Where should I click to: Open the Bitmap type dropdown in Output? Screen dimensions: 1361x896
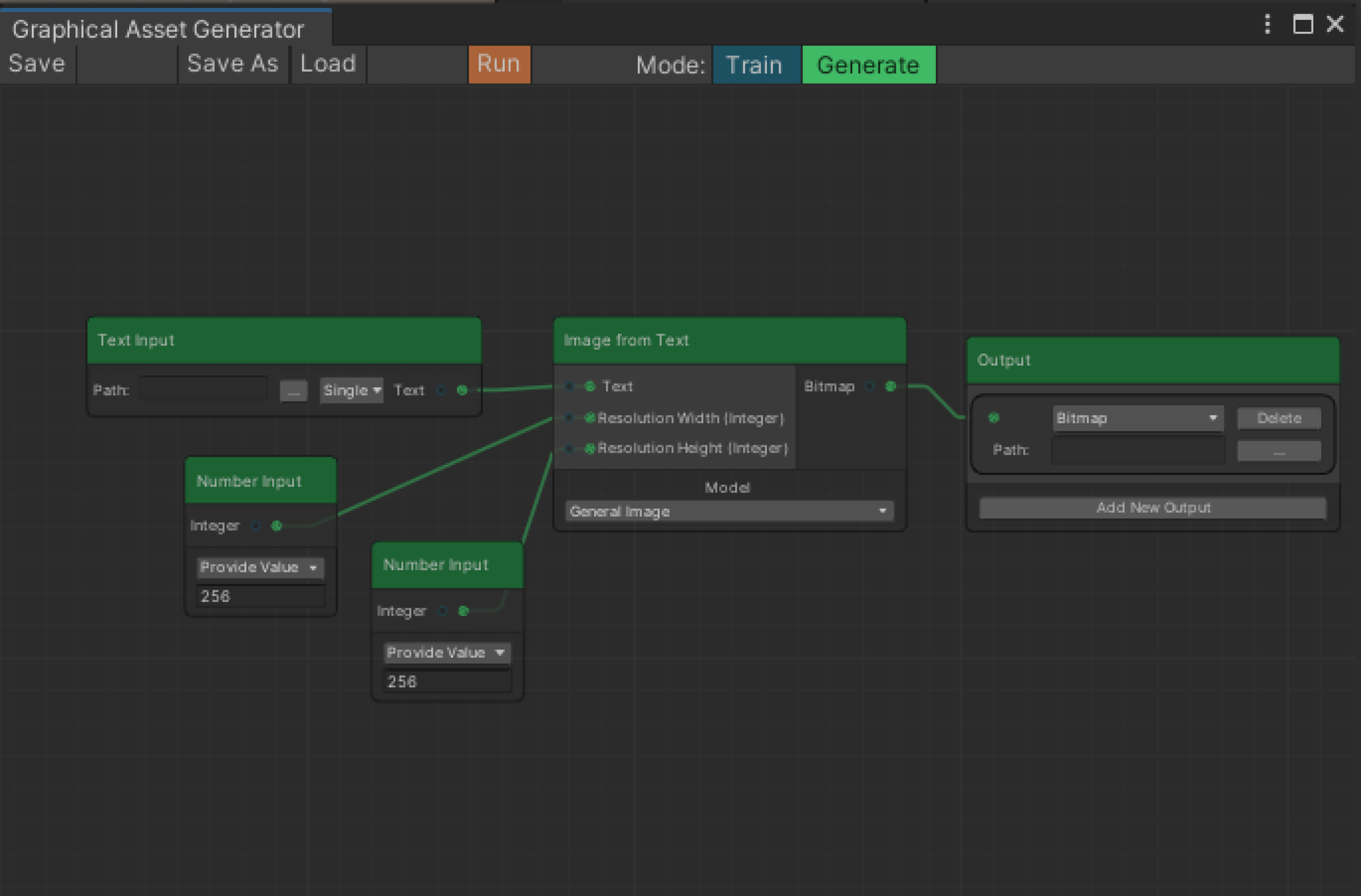click(1137, 418)
